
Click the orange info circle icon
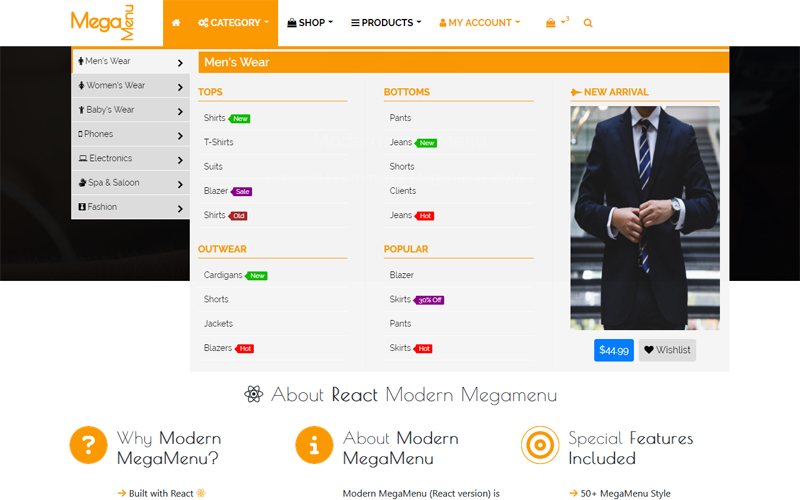click(314, 446)
